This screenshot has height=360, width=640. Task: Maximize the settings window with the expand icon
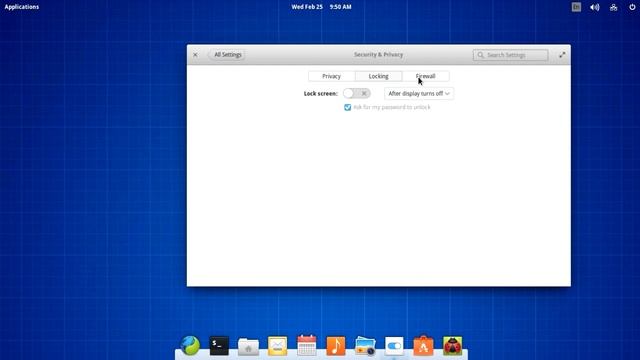pyautogui.click(x=562, y=55)
